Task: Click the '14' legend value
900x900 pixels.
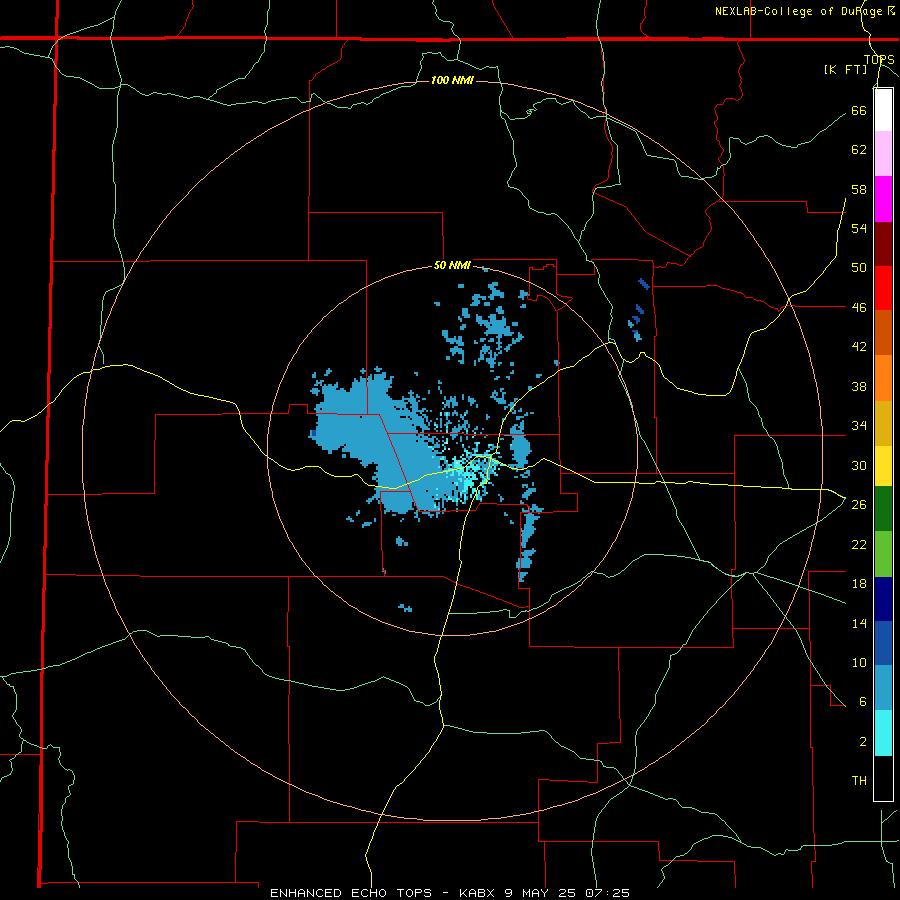Action: pos(859,623)
